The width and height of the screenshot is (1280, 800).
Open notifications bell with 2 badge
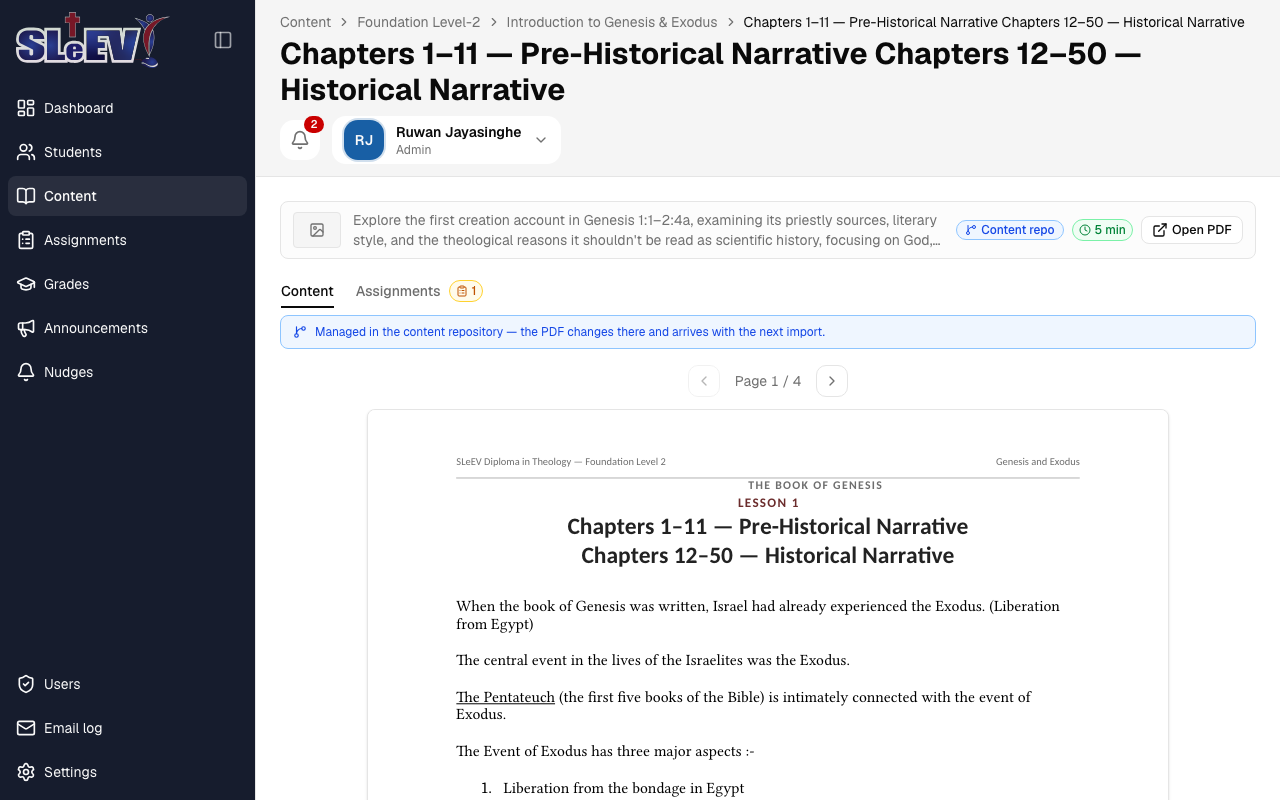click(300, 140)
